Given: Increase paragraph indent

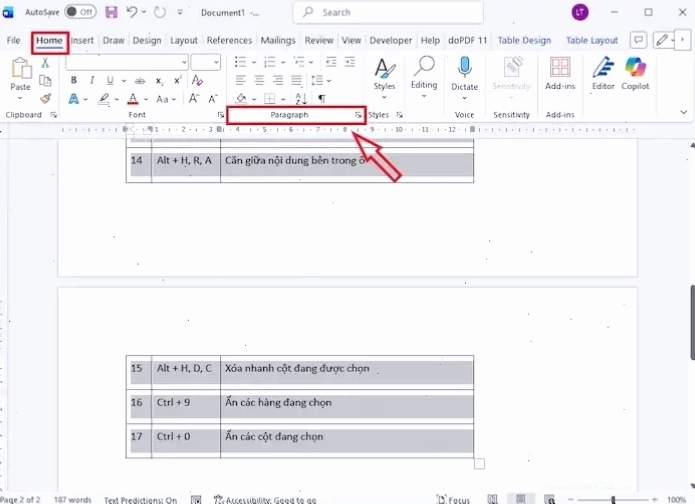Looking at the screenshot, I should (x=350, y=62).
